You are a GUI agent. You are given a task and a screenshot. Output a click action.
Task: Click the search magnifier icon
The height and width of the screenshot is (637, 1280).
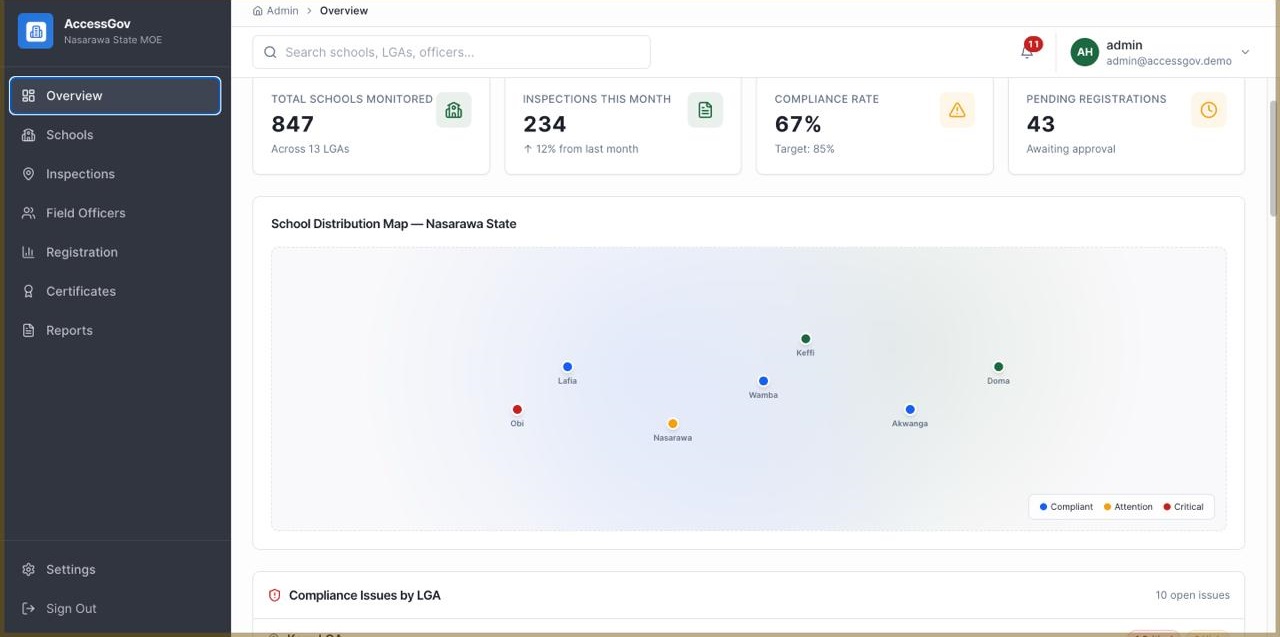click(270, 52)
